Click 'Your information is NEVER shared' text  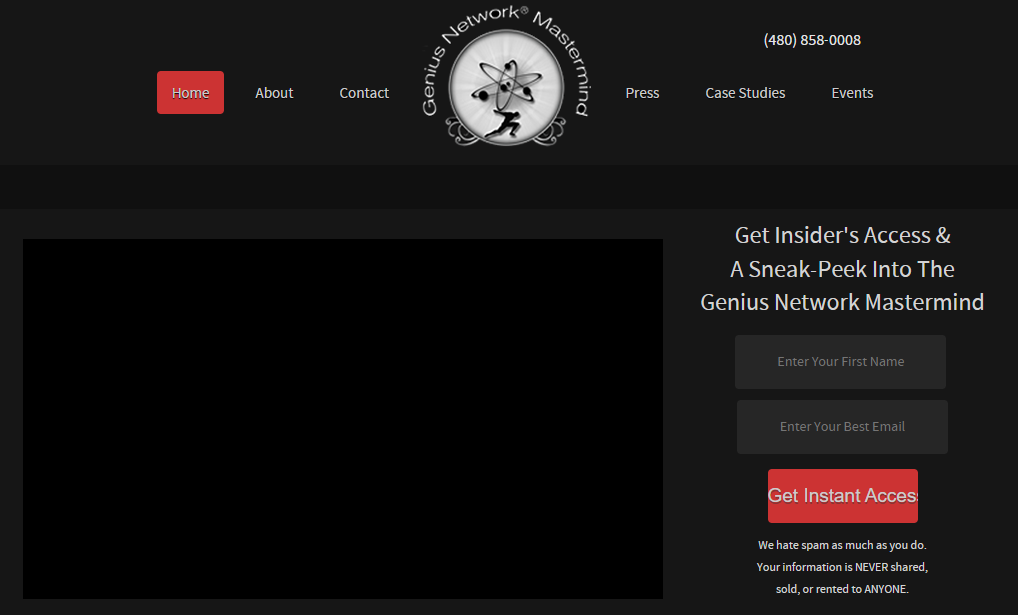pos(842,567)
